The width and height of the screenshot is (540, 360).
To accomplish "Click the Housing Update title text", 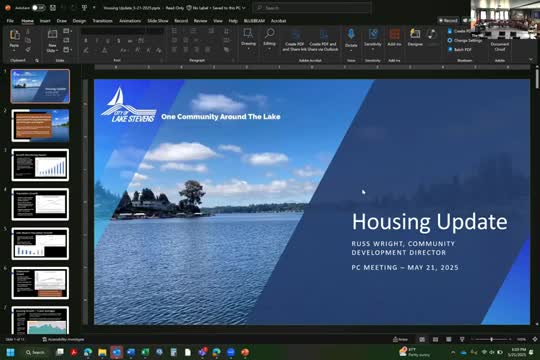I will (429, 222).
